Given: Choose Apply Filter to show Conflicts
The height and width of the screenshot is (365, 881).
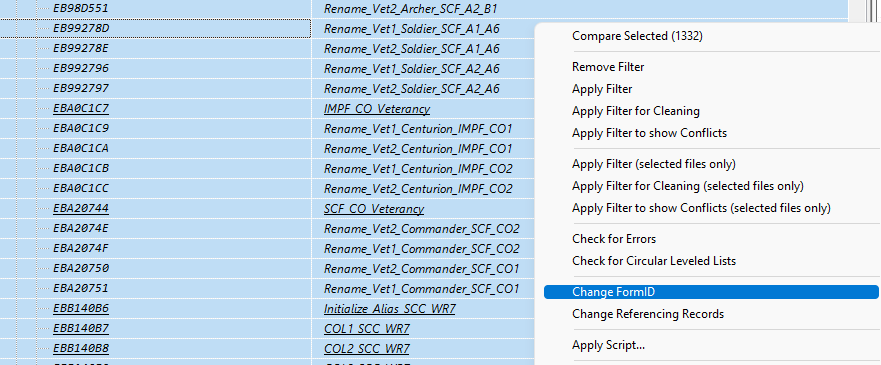Looking at the screenshot, I should tap(649, 133).
